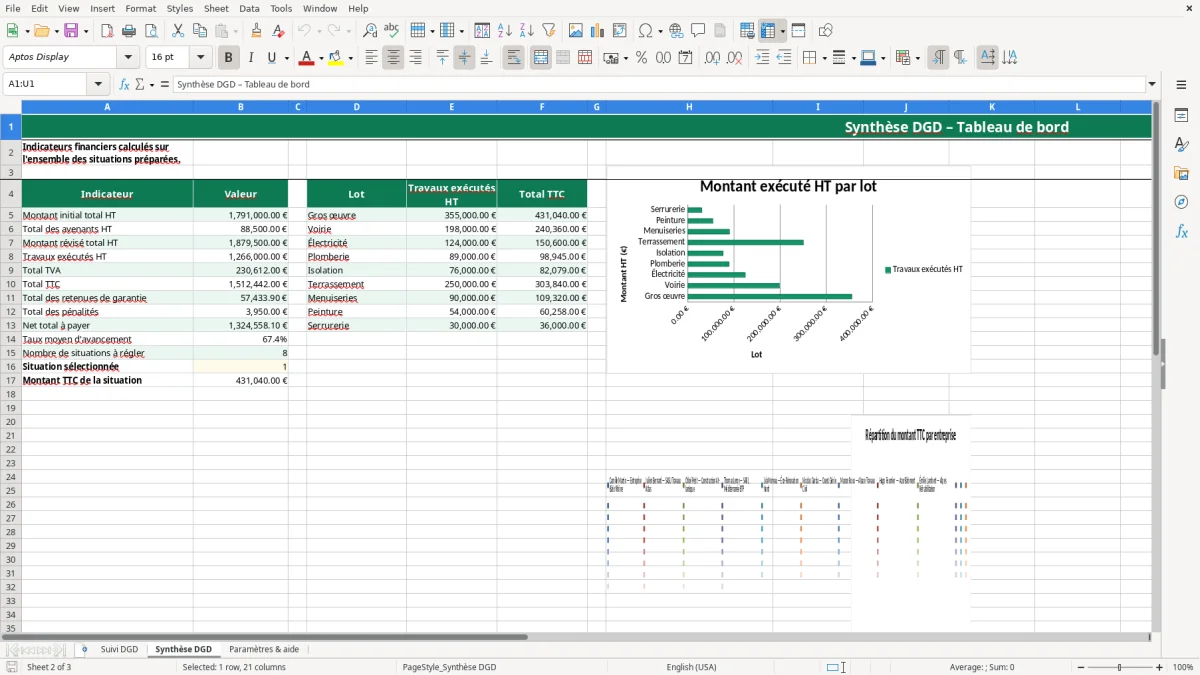
Task: Click Clear Direct Formatting icon
Action: (x=278, y=31)
